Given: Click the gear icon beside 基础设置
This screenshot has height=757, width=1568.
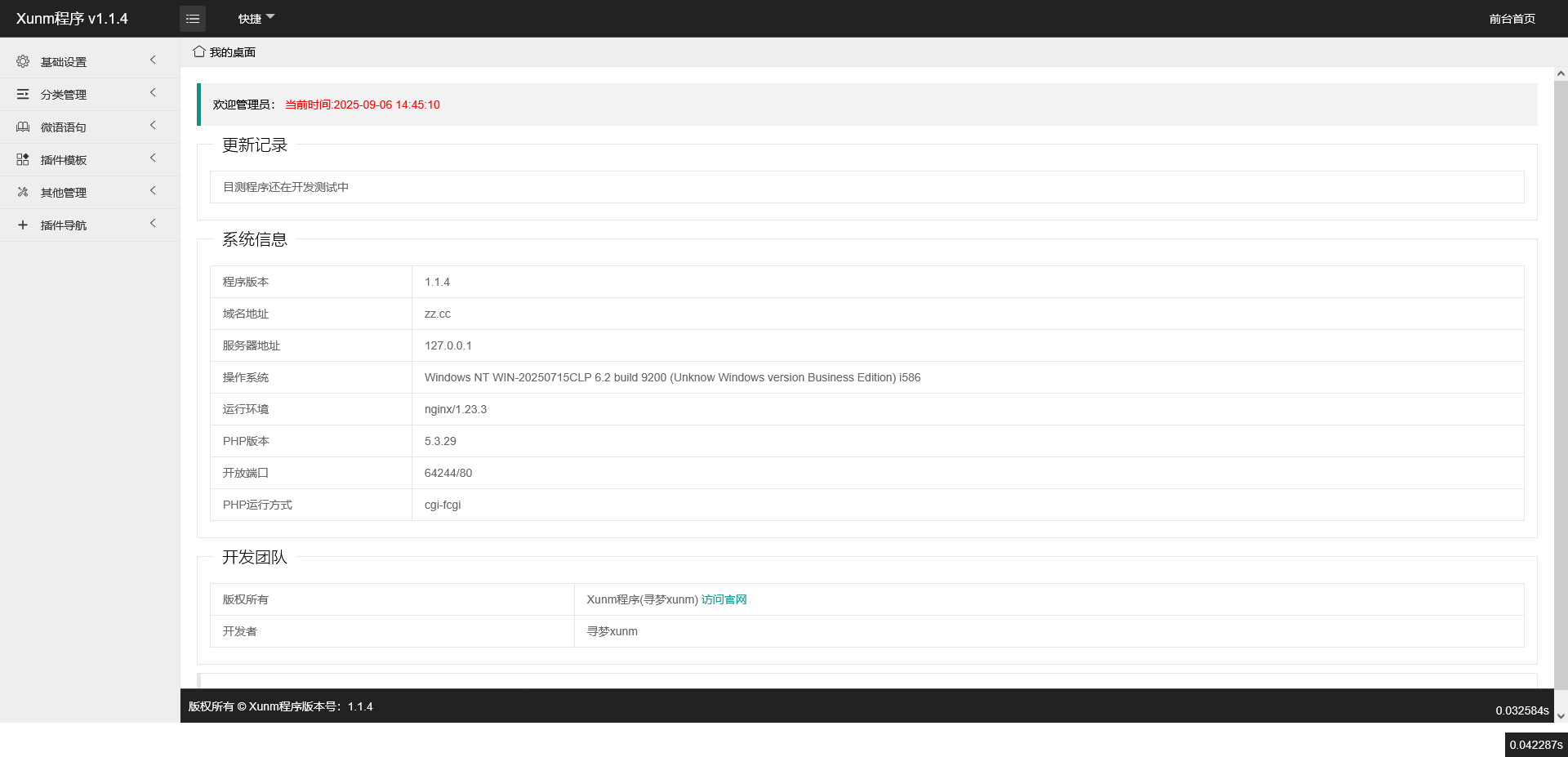Looking at the screenshot, I should 23,61.
